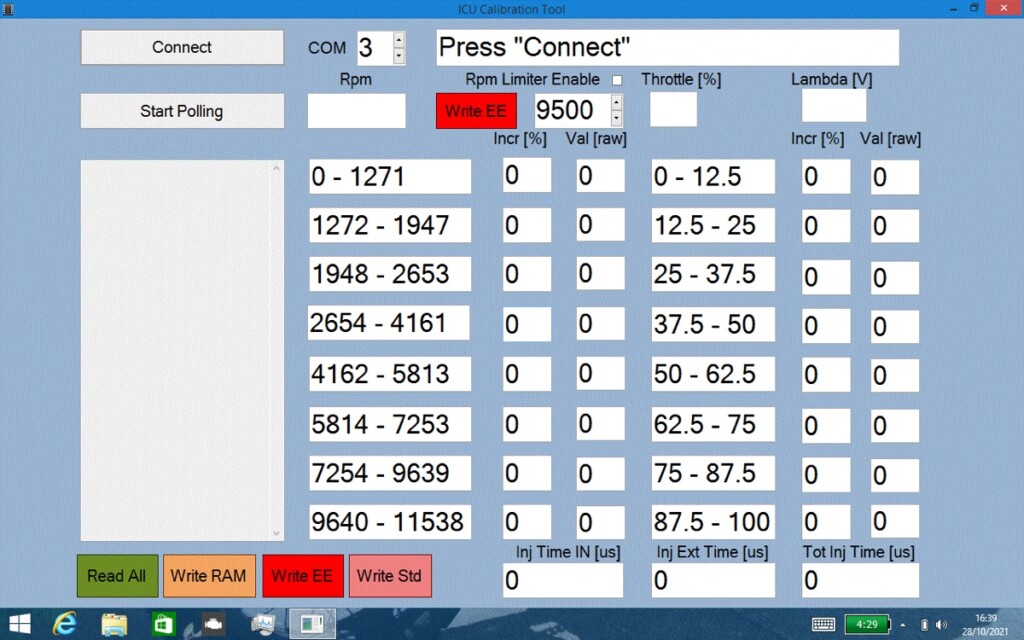Screen dimensions: 1024x640
Task: Click the battery indicator showing 4:29
Action: click(867, 624)
